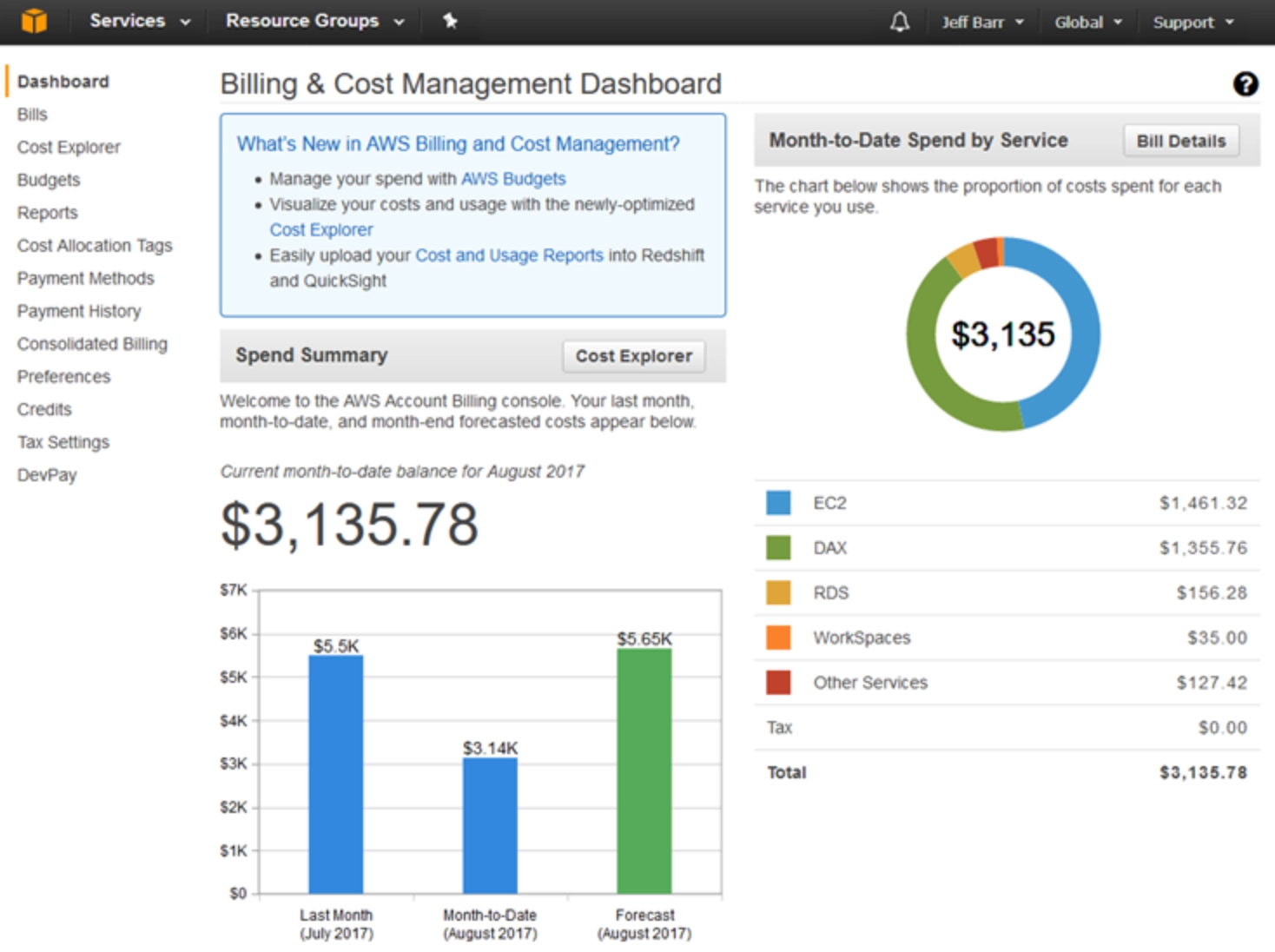Open the Support dropdown menu
Image resolution: width=1275 pixels, height=952 pixels.
tap(1193, 23)
